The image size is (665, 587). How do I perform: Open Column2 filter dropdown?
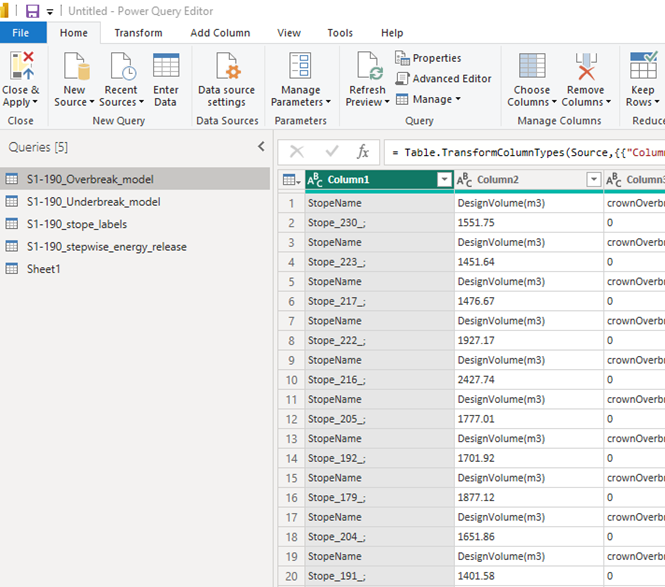(x=593, y=179)
